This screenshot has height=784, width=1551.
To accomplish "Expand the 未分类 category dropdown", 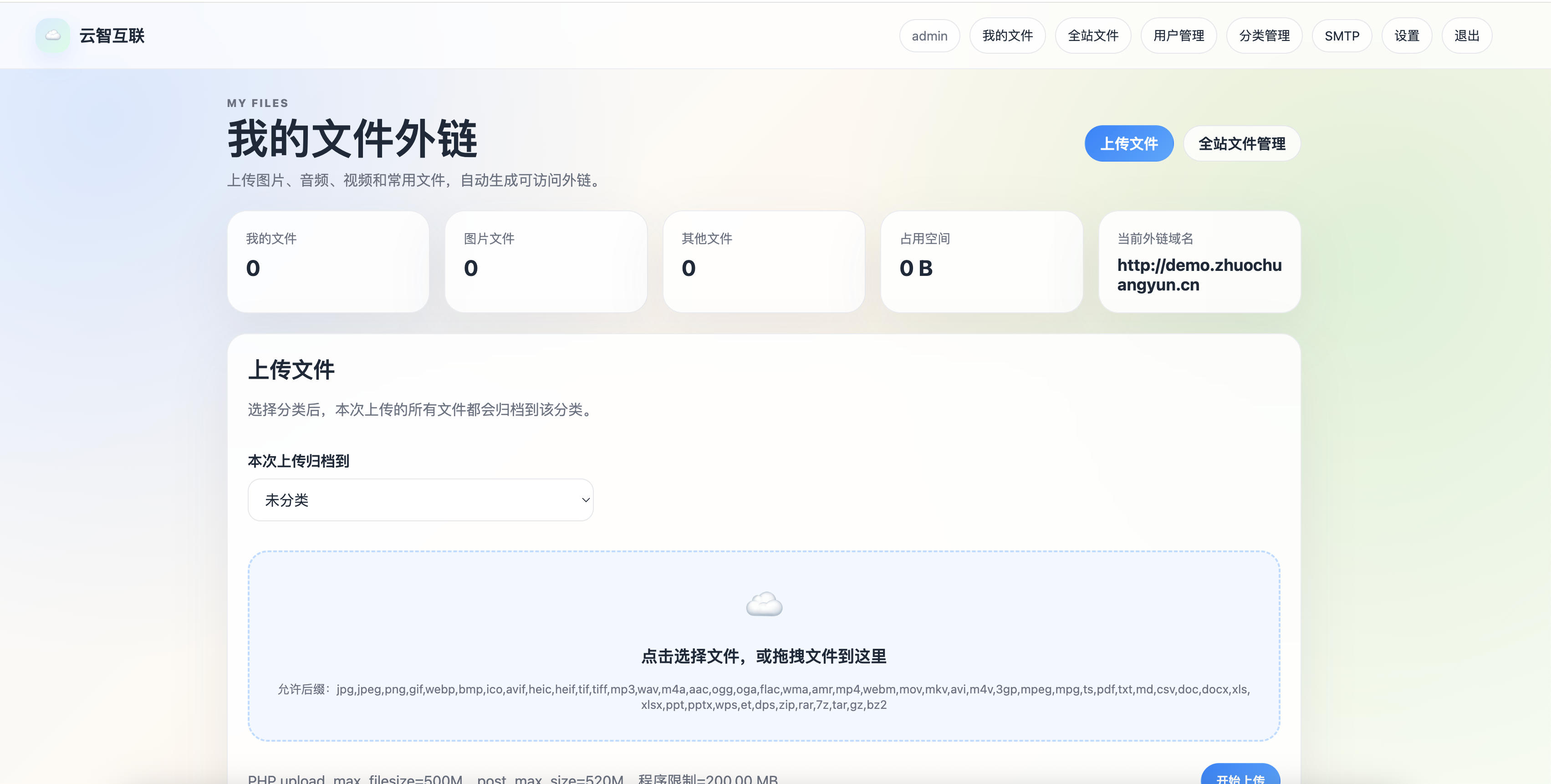I will [x=420, y=500].
